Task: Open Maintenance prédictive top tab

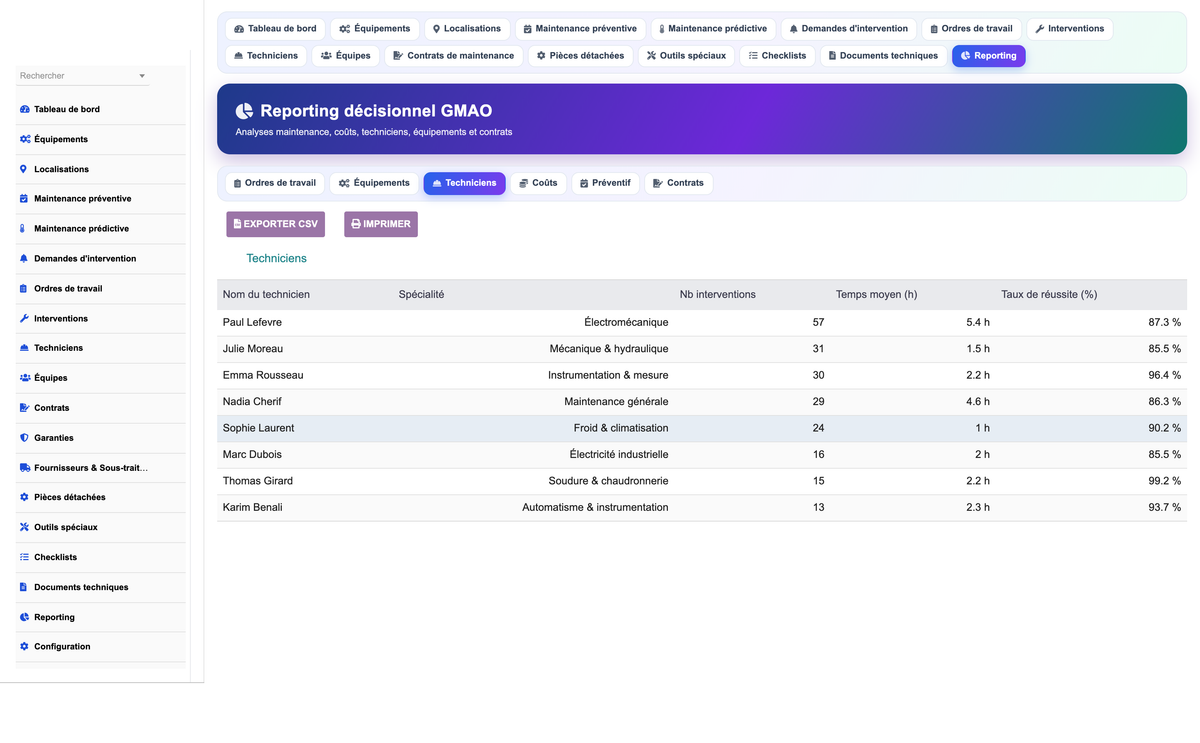Action: coord(713,29)
